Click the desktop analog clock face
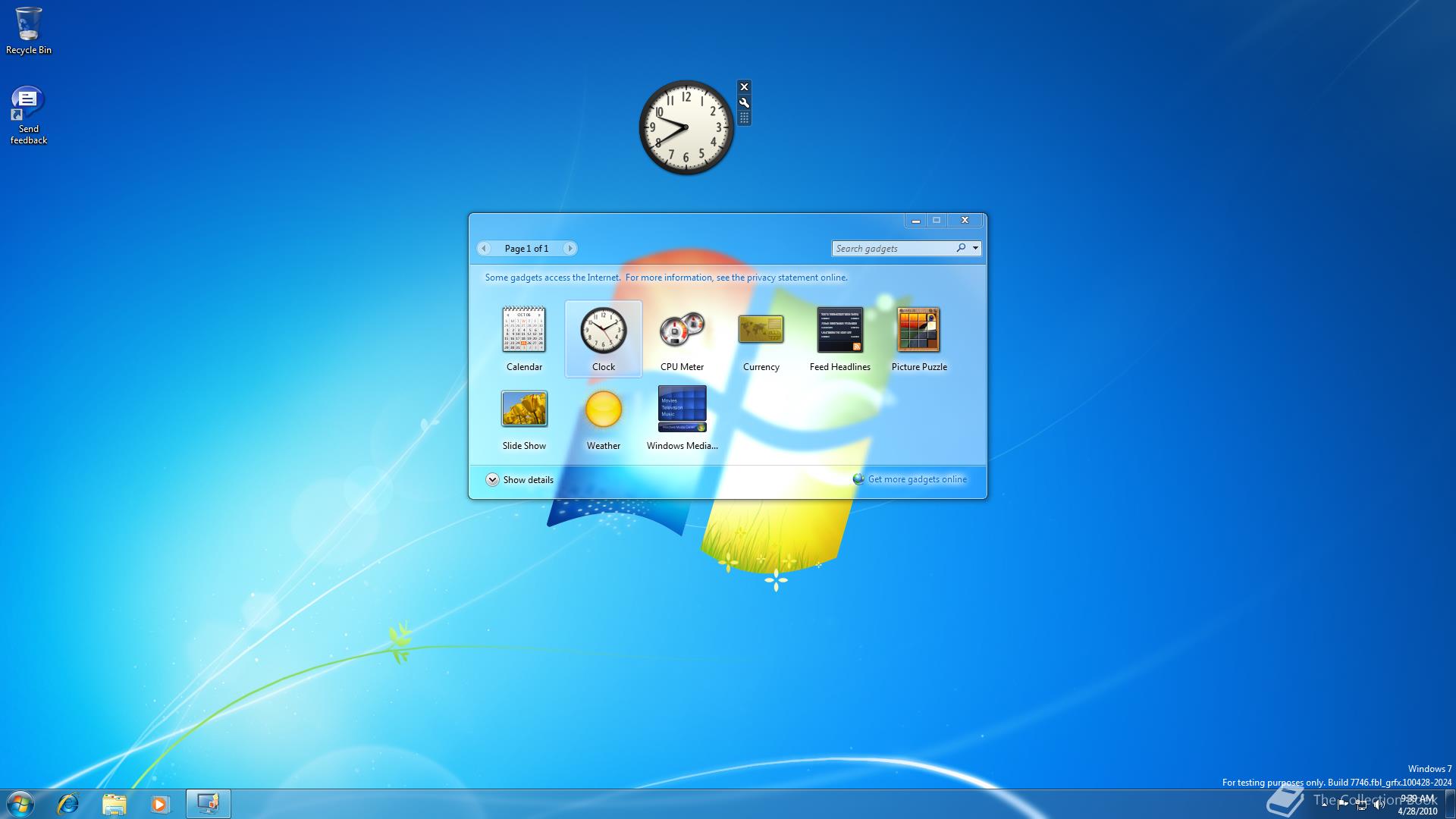1456x819 pixels. (x=686, y=127)
